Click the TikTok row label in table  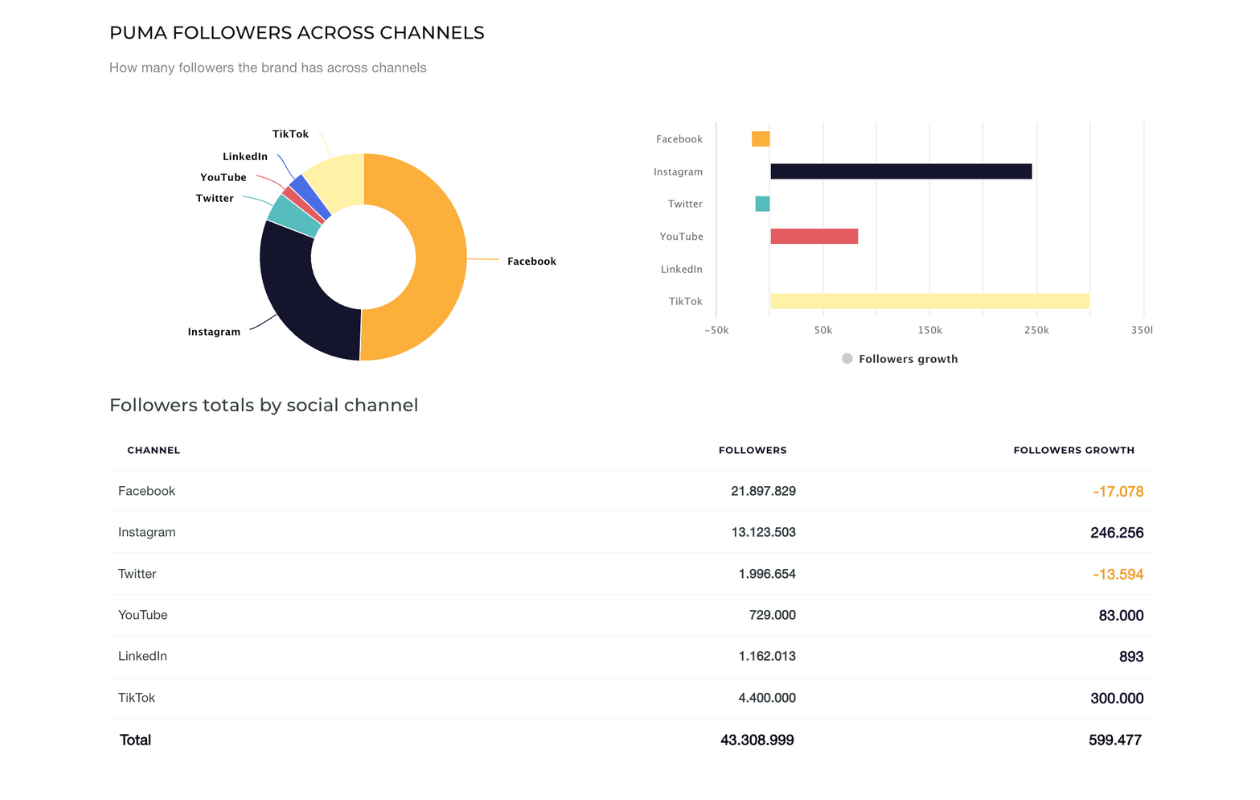(x=137, y=698)
